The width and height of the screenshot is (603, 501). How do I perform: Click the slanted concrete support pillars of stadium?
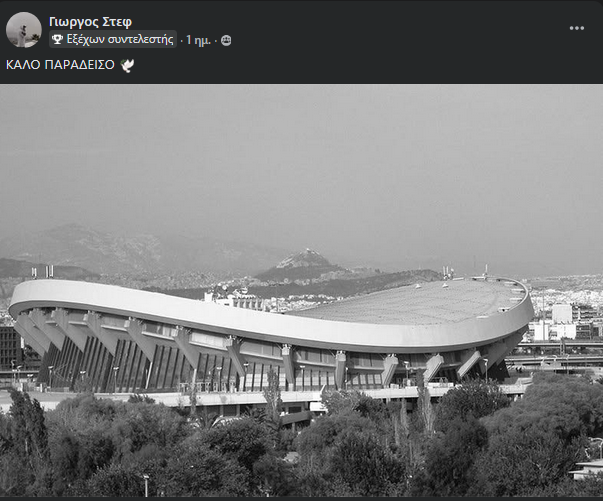click(185, 346)
